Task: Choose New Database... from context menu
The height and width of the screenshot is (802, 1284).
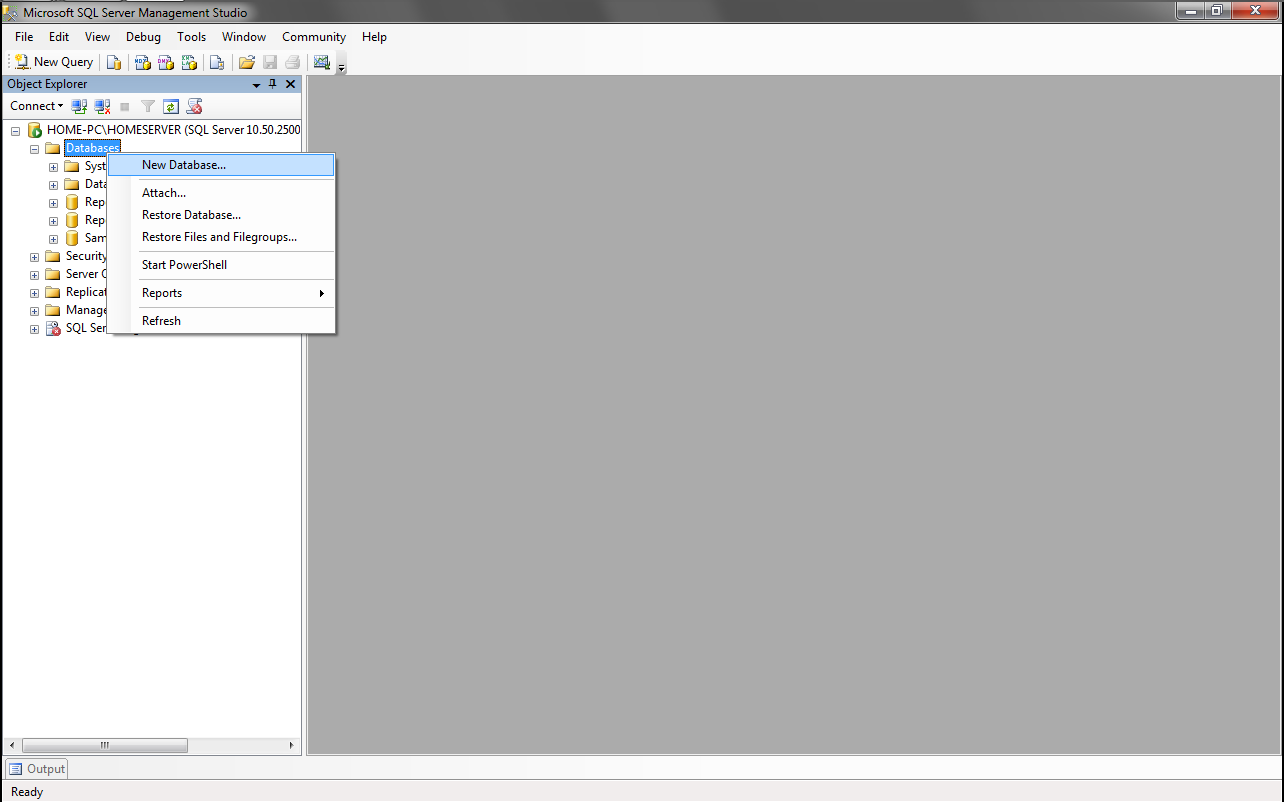Action: tap(221, 165)
